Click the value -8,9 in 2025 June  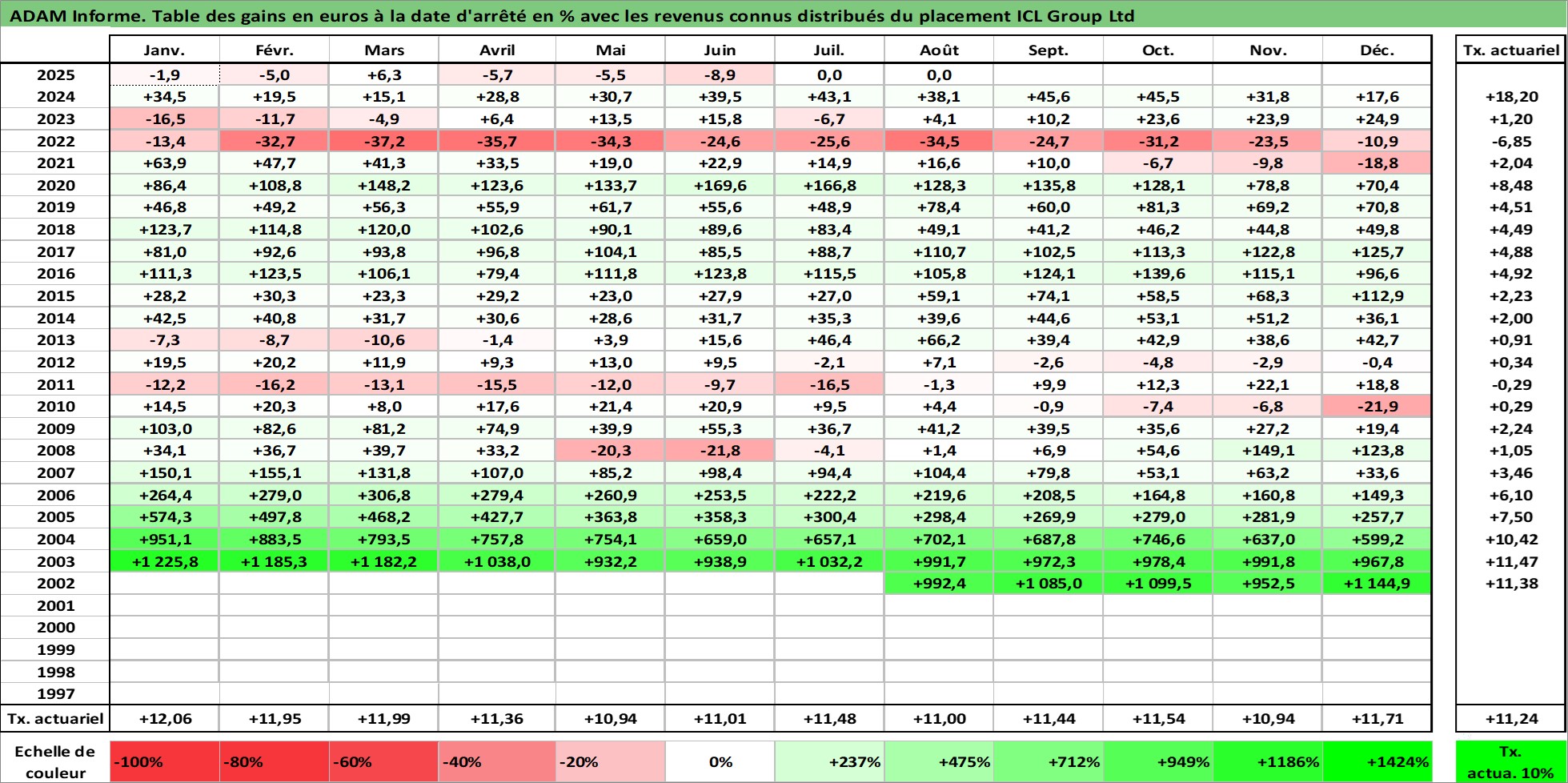(720, 74)
